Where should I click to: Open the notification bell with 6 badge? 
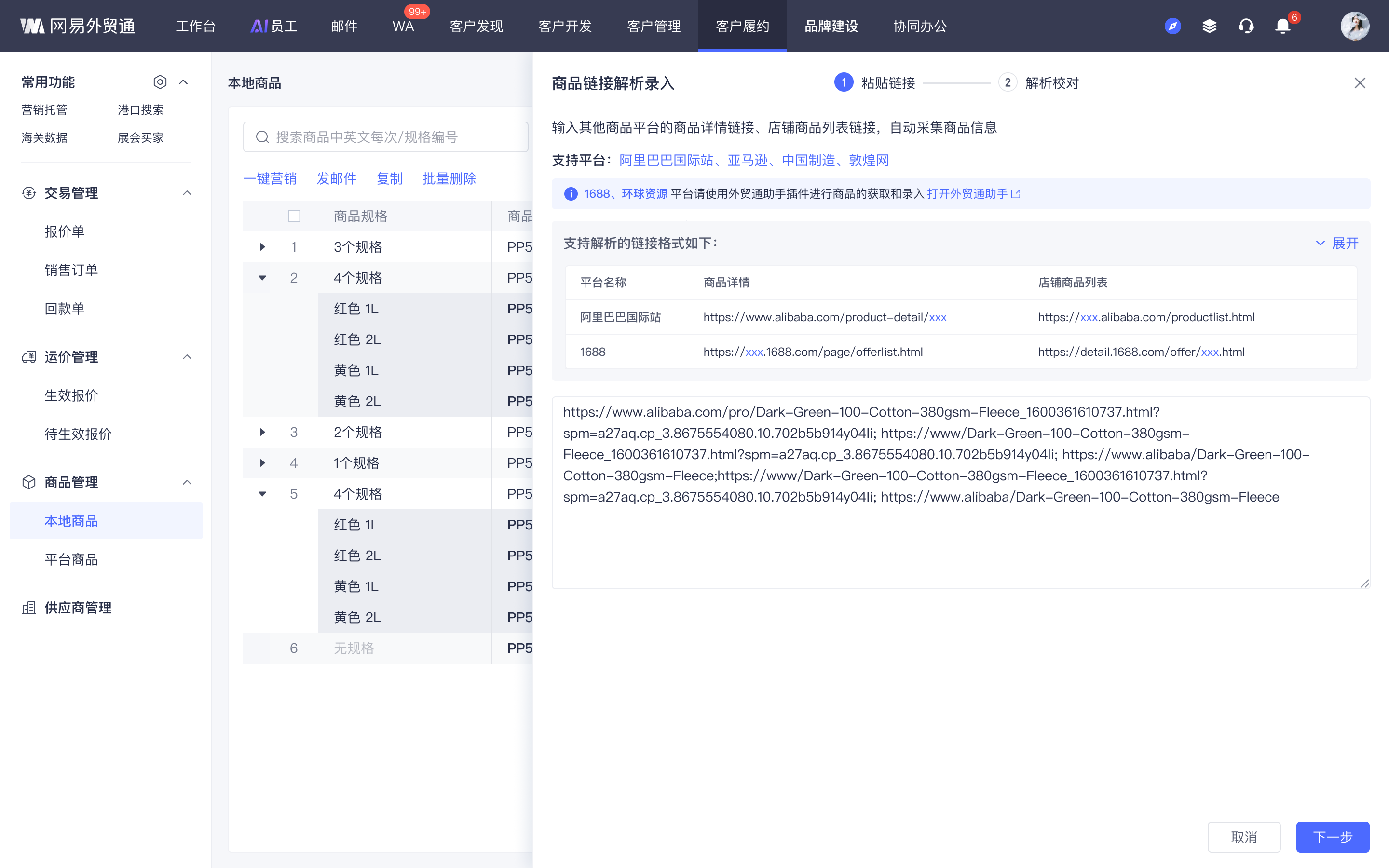coord(1283,26)
